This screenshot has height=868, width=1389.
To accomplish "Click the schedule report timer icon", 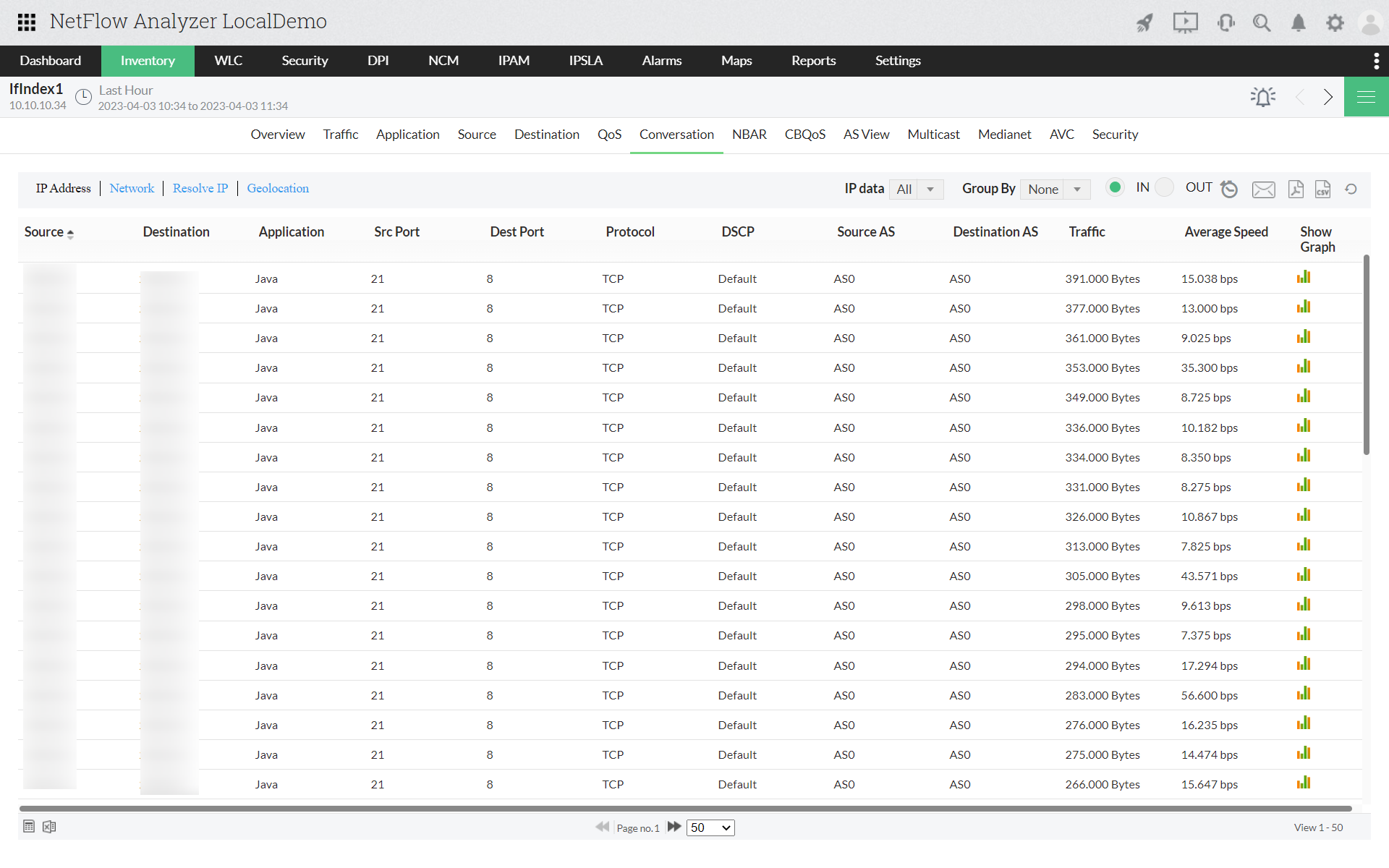I will tap(1229, 189).
